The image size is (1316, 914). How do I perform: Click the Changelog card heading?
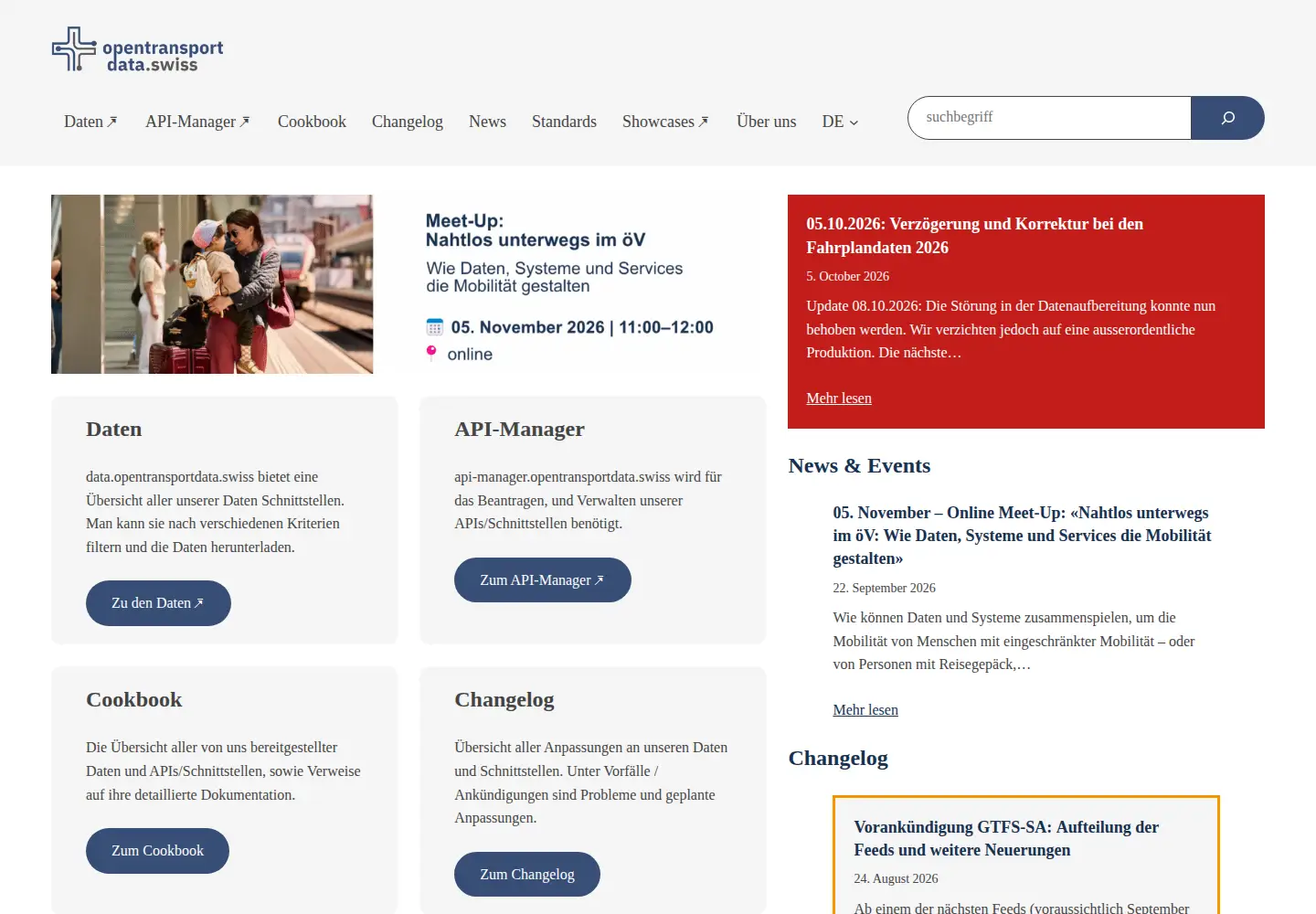504,700
